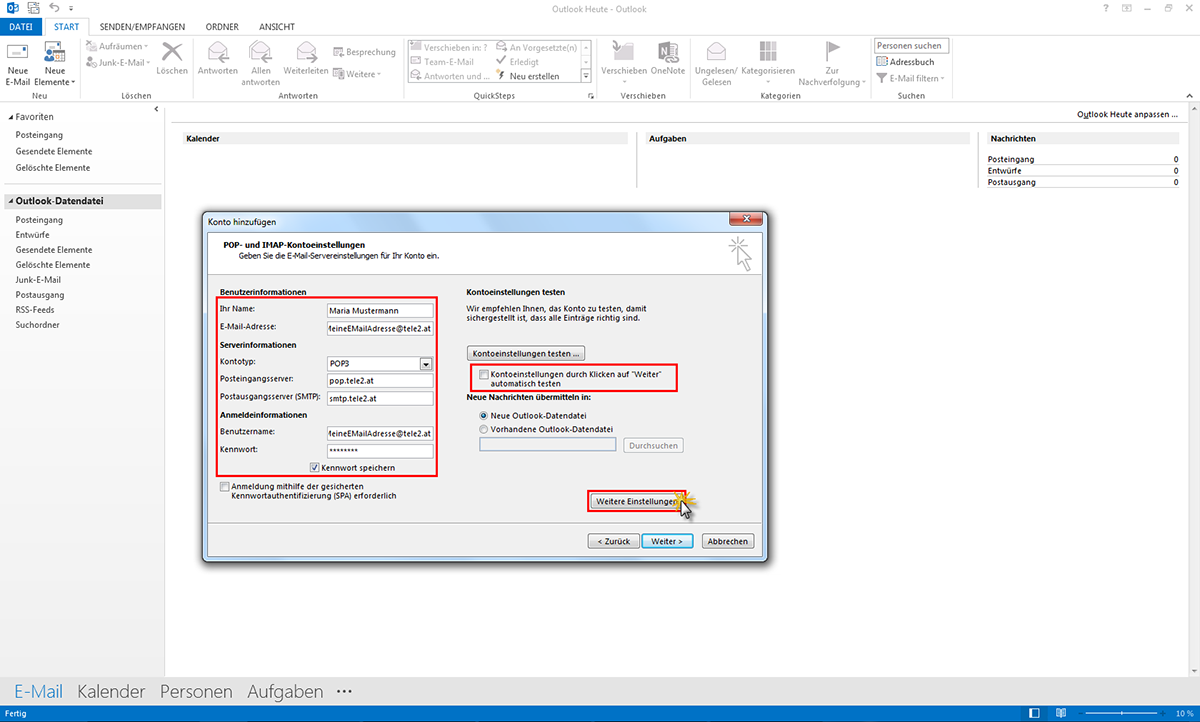Uncheck Kennwort speichern checkbox
This screenshot has height=722, width=1200.
click(x=314, y=467)
